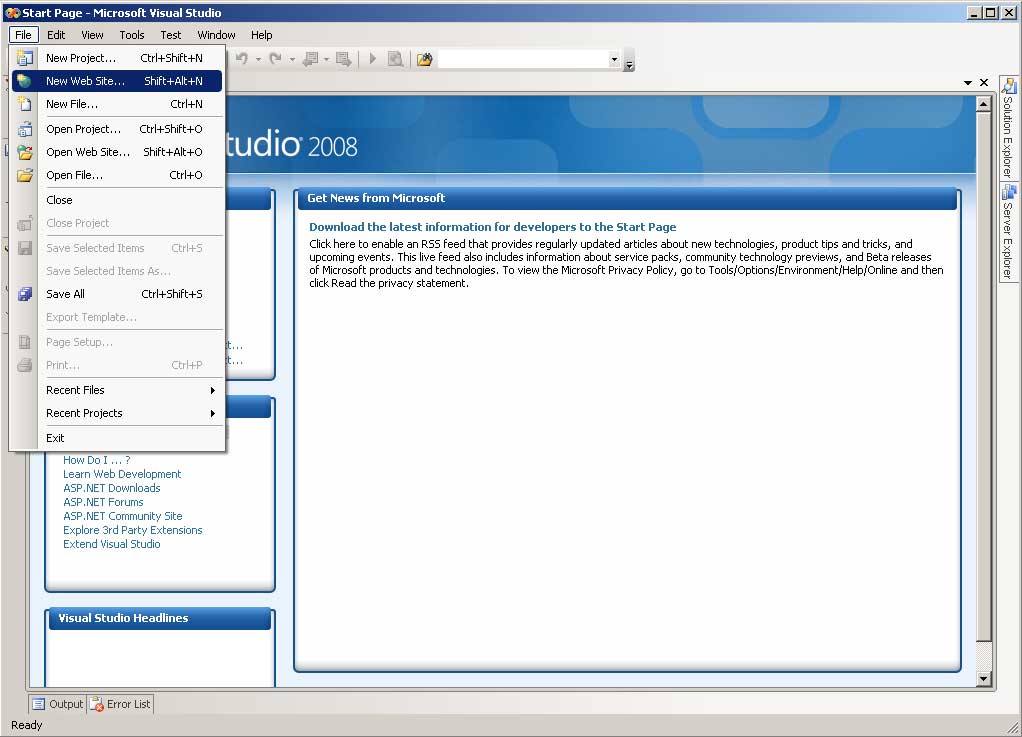Open the ASP.NET Forums link
Viewport: 1022px width, 737px height.
click(x=103, y=502)
